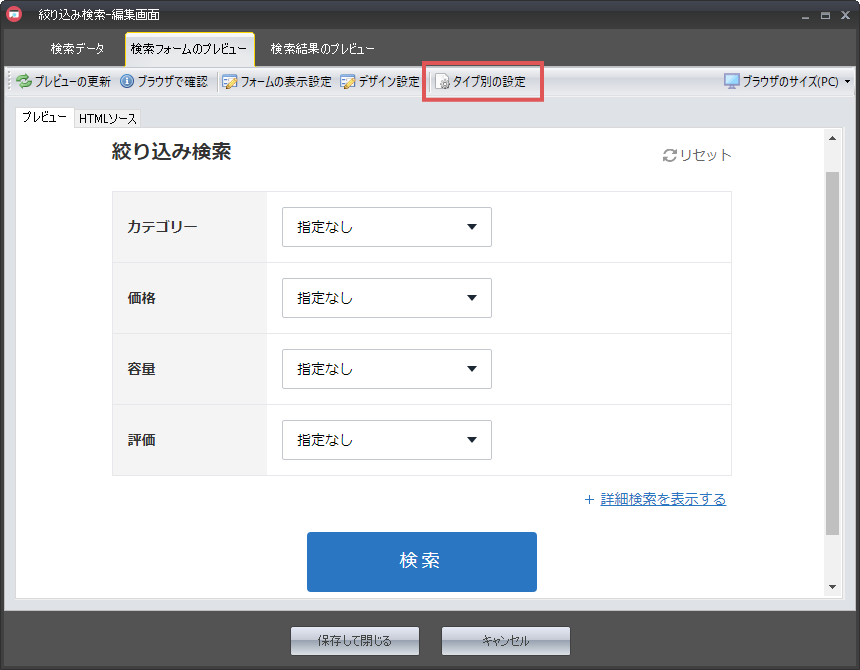Click the Preview update refresh icon

24,82
